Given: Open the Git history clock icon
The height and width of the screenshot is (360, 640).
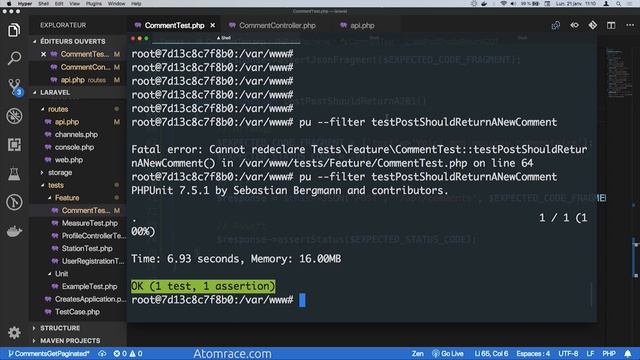Looking at the screenshot, I should [x=14, y=202].
